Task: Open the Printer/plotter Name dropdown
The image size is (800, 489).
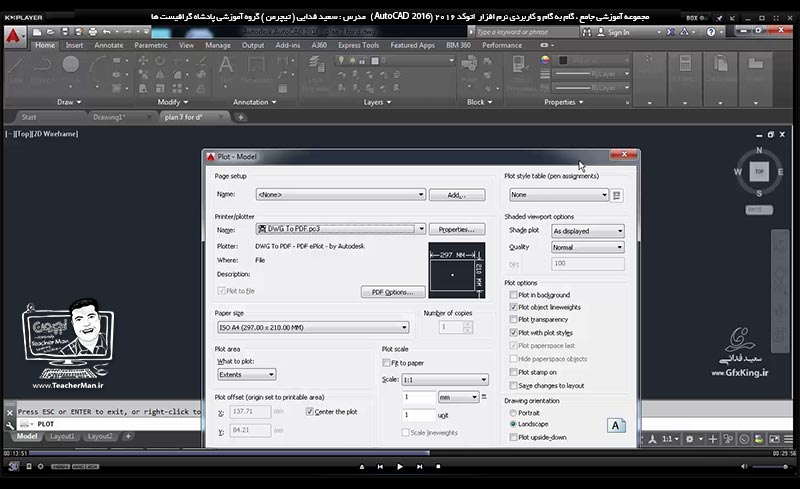Action: (x=341, y=229)
